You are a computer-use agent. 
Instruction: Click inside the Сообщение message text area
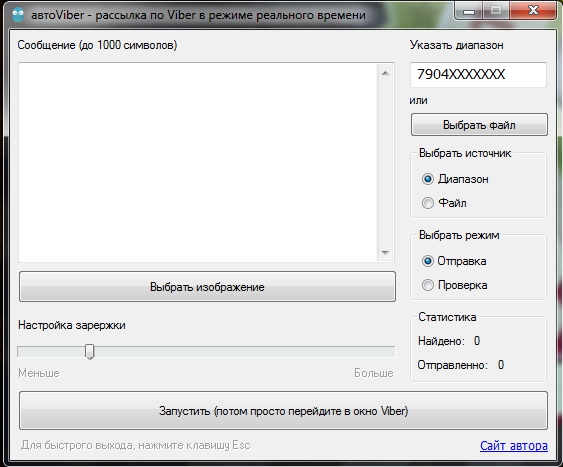click(197, 163)
